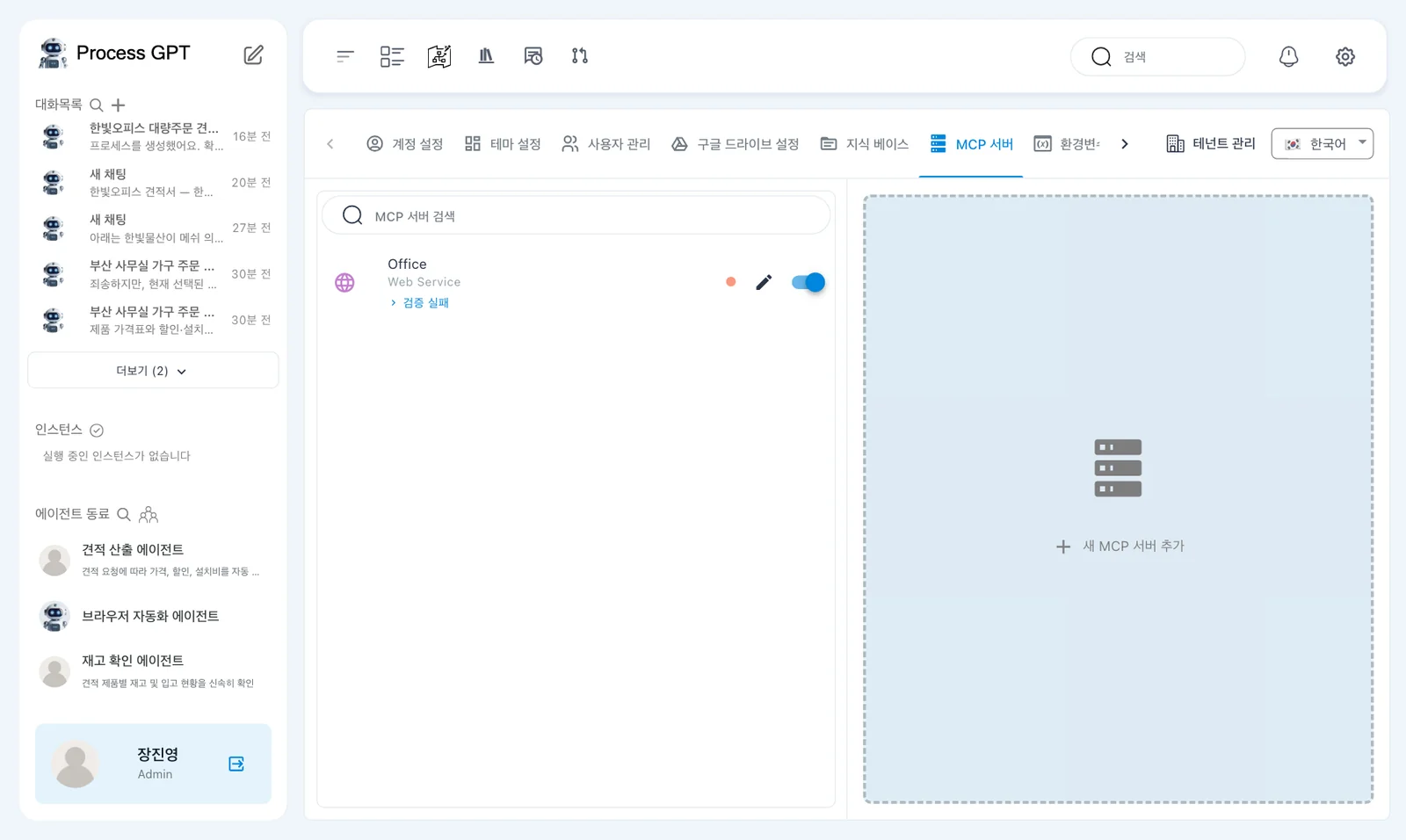Image resolution: width=1406 pixels, height=840 pixels.
Task: Open the 브라우저 자동화 에이전트 agent
Action: pos(153,616)
